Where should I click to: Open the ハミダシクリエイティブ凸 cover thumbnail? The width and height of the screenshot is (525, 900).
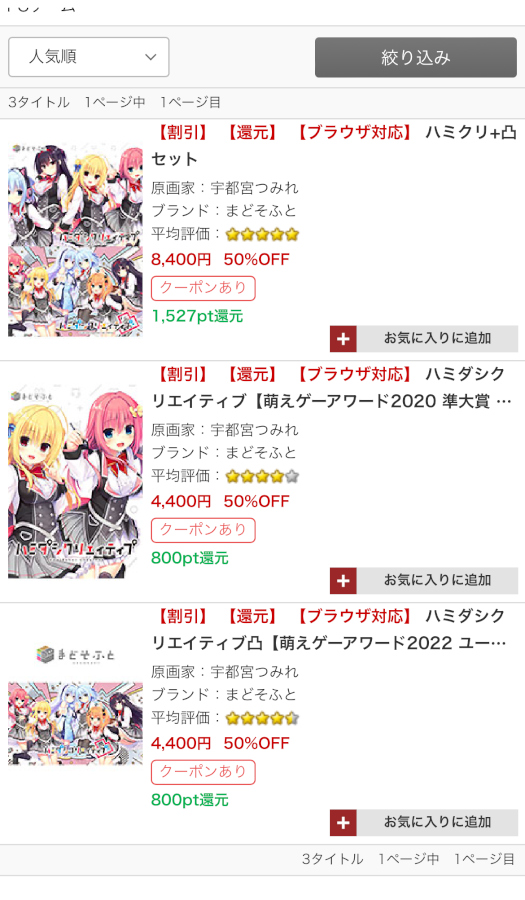coord(75,723)
